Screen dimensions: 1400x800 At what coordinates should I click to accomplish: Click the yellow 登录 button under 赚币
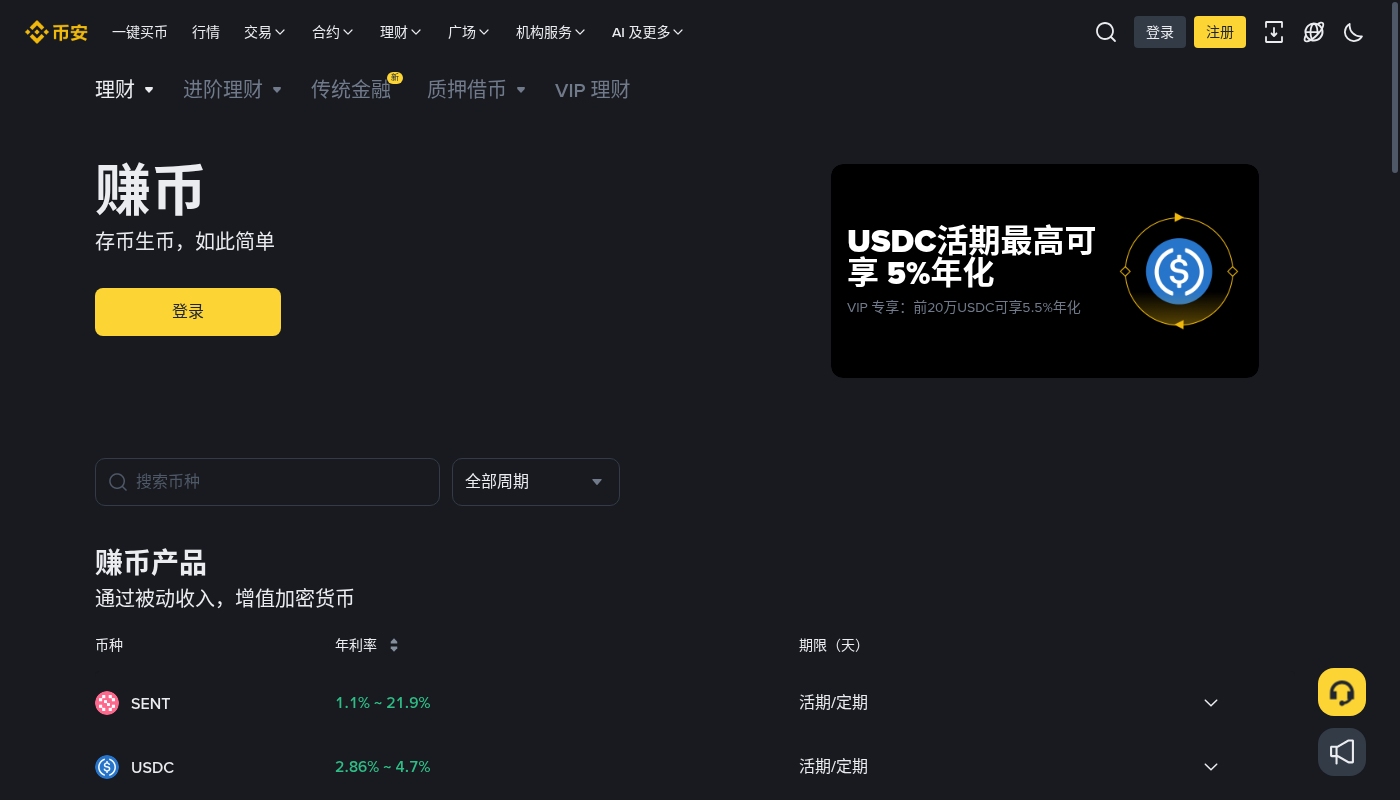188,312
